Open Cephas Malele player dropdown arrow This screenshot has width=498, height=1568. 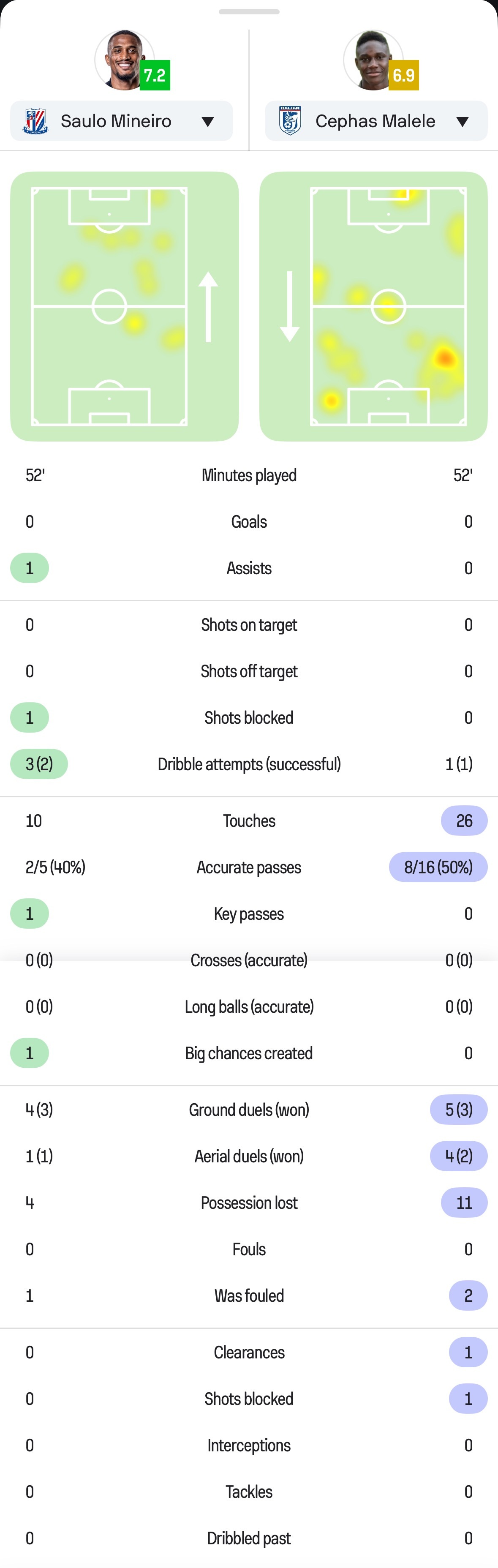tap(462, 122)
